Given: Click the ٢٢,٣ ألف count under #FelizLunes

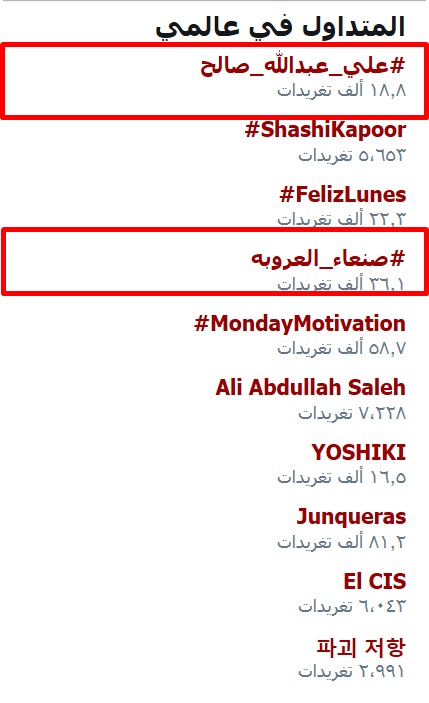Looking at the screenshot, I should click(x=341, y=219).
